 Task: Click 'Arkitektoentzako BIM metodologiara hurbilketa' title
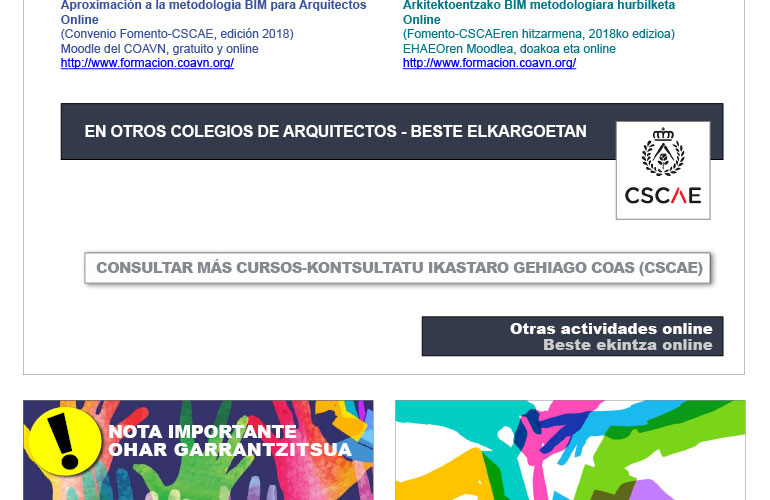pos(539,12)
